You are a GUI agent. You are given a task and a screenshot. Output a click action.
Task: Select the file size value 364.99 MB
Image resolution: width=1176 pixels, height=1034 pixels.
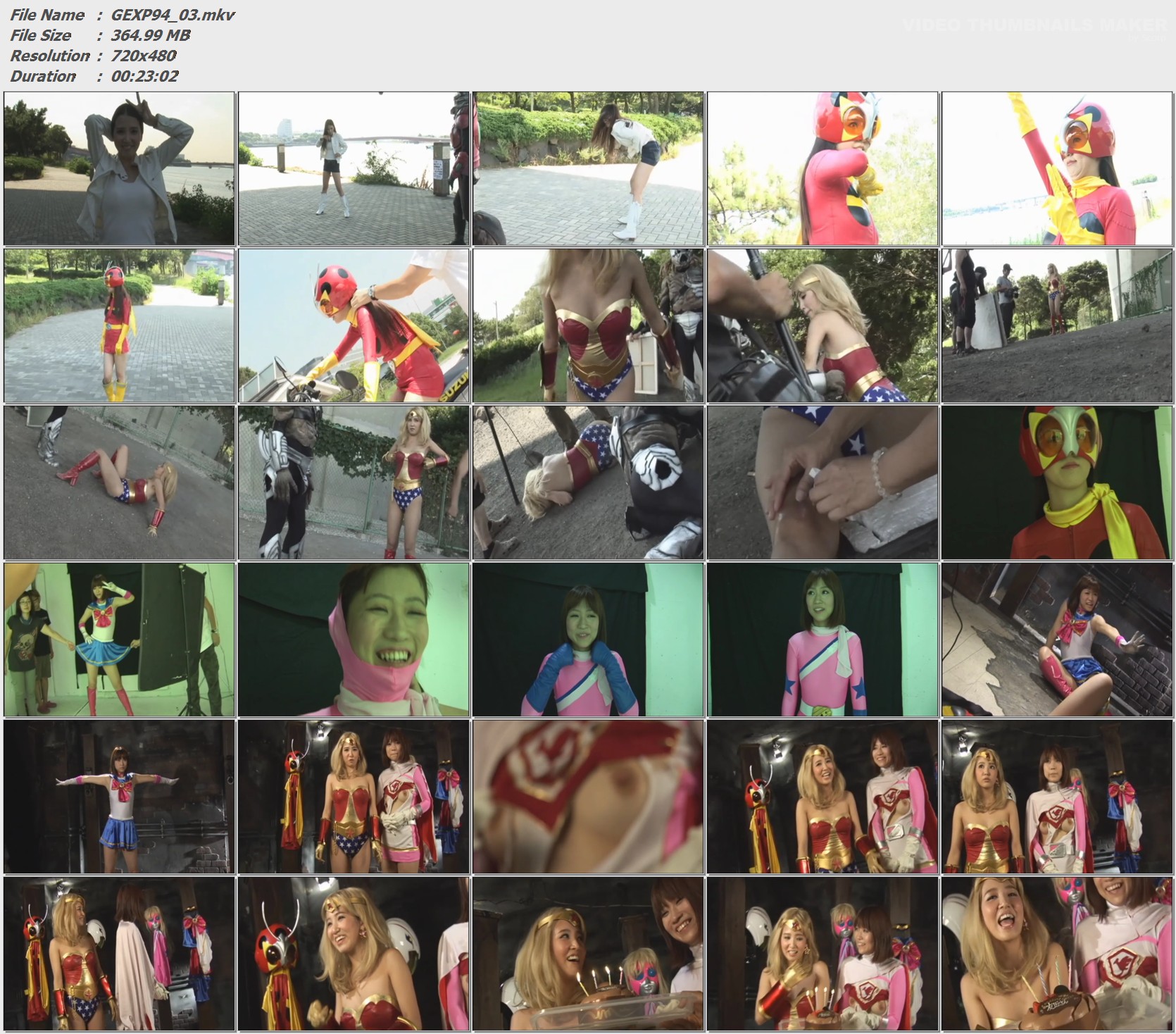point(151,35)
